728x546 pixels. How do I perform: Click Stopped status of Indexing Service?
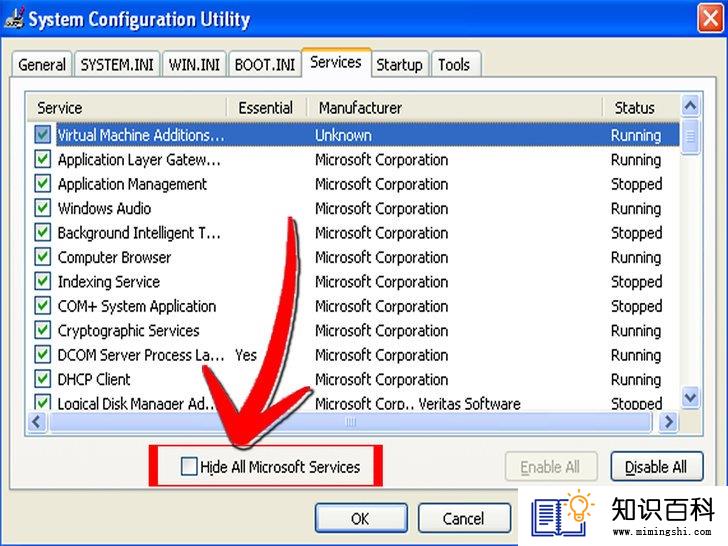click(x=637, y=282)
